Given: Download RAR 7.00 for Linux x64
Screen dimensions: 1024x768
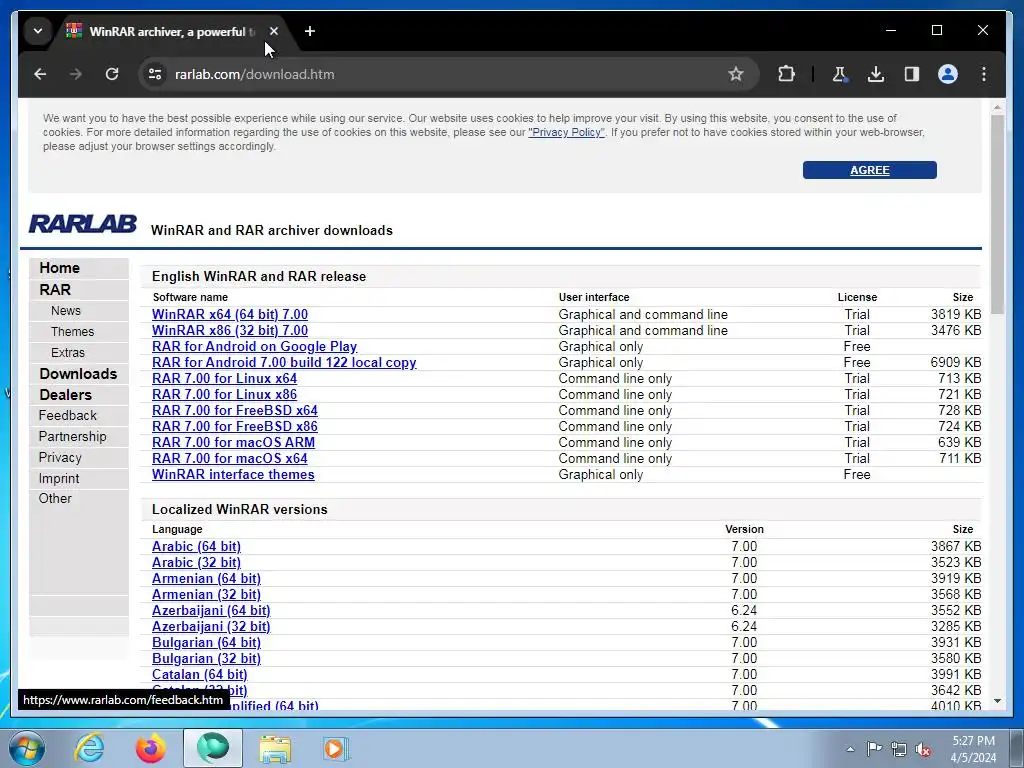Looking at the screenshot, I should click(x=225, y=379).
